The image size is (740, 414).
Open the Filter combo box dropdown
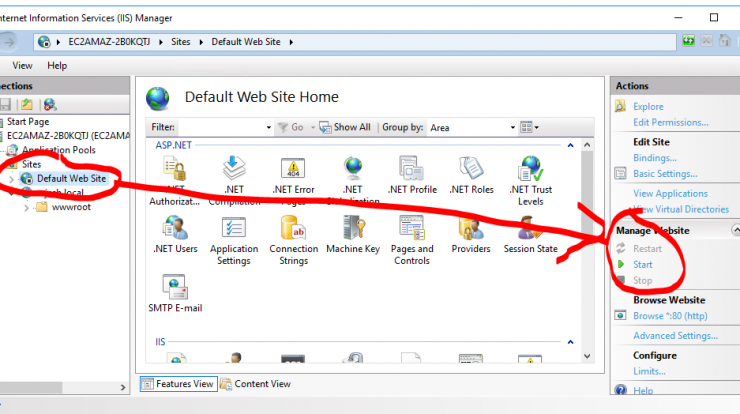(269, 127)
